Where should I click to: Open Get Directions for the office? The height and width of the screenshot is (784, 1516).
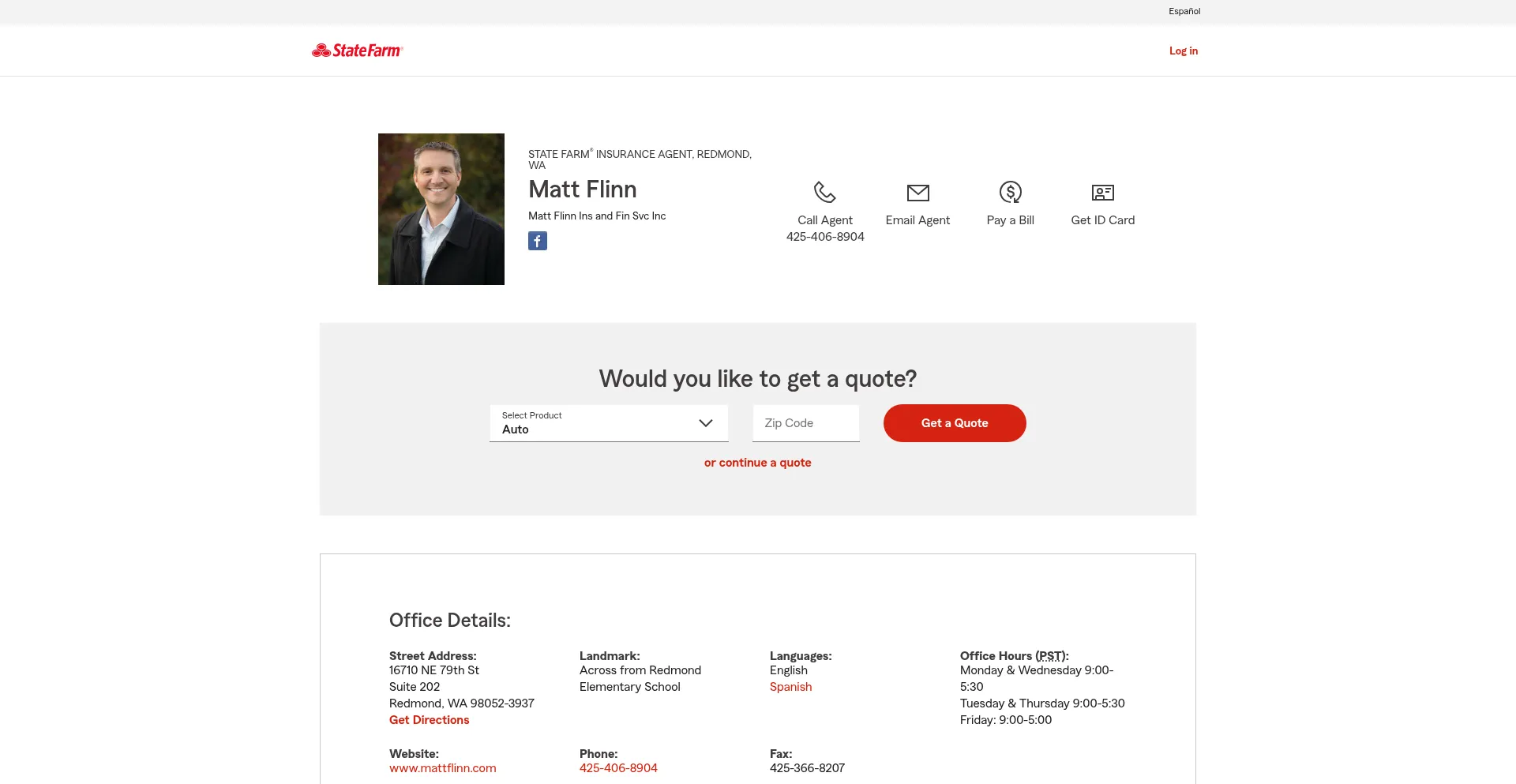coord(429,719)
